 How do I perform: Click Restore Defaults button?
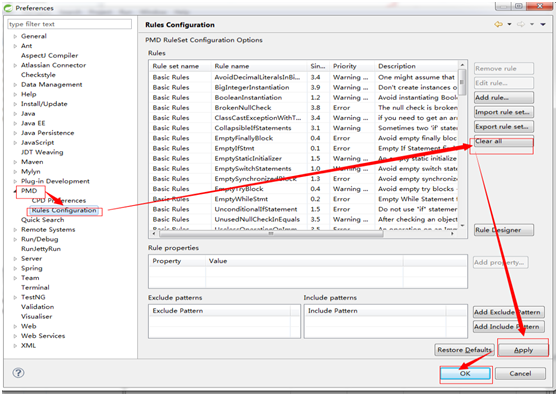[464, 350]
